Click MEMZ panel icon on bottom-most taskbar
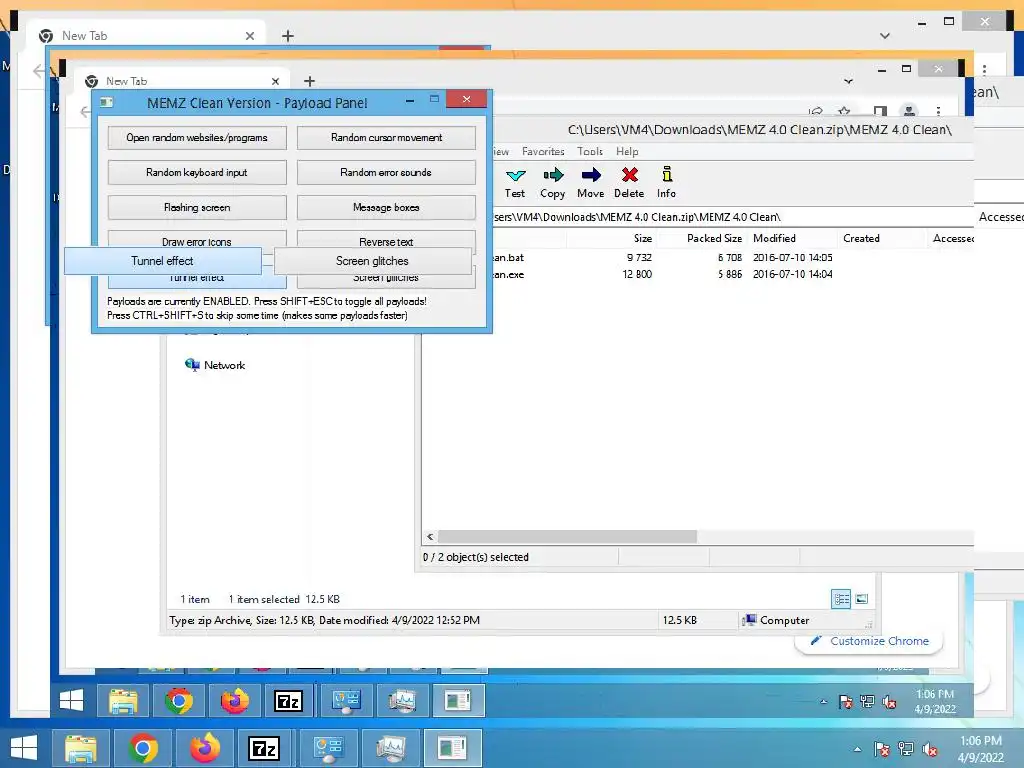The width and height of the screenshot is (1024, 768). click(x=453, y=748)
